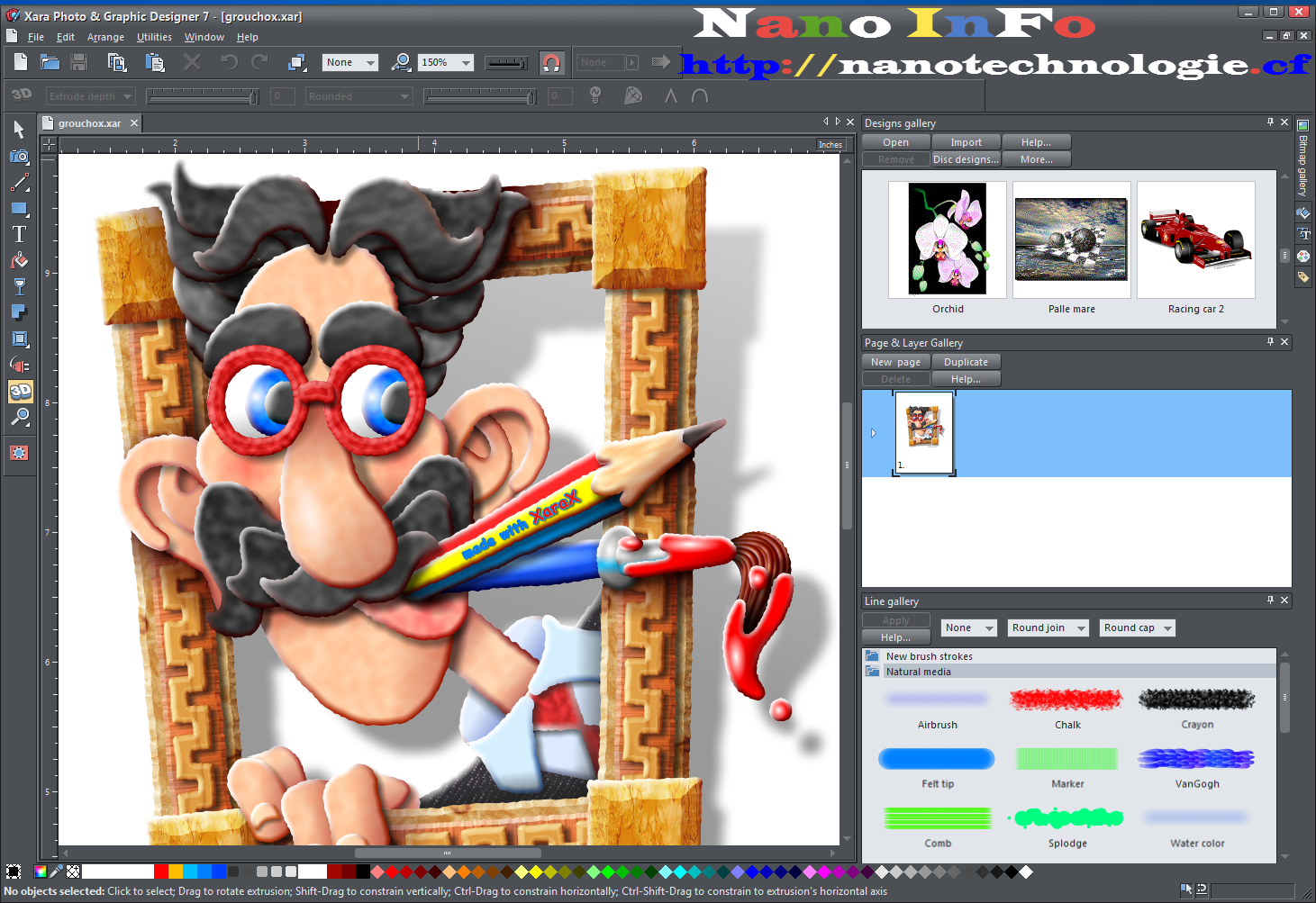This screenshot has width=1316, height=903.
Task: Select the Racing car 2 thumbnail
Action: click(1195, 239)
